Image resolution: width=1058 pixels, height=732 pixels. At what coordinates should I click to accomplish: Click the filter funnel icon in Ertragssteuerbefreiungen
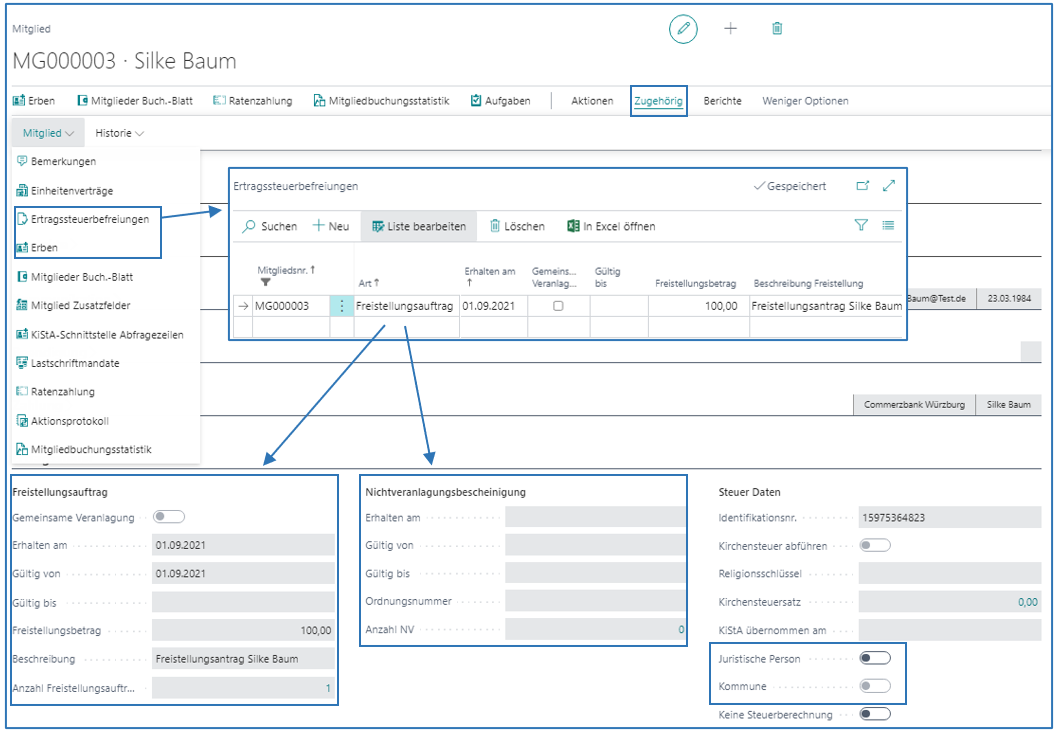pos(861,226)
